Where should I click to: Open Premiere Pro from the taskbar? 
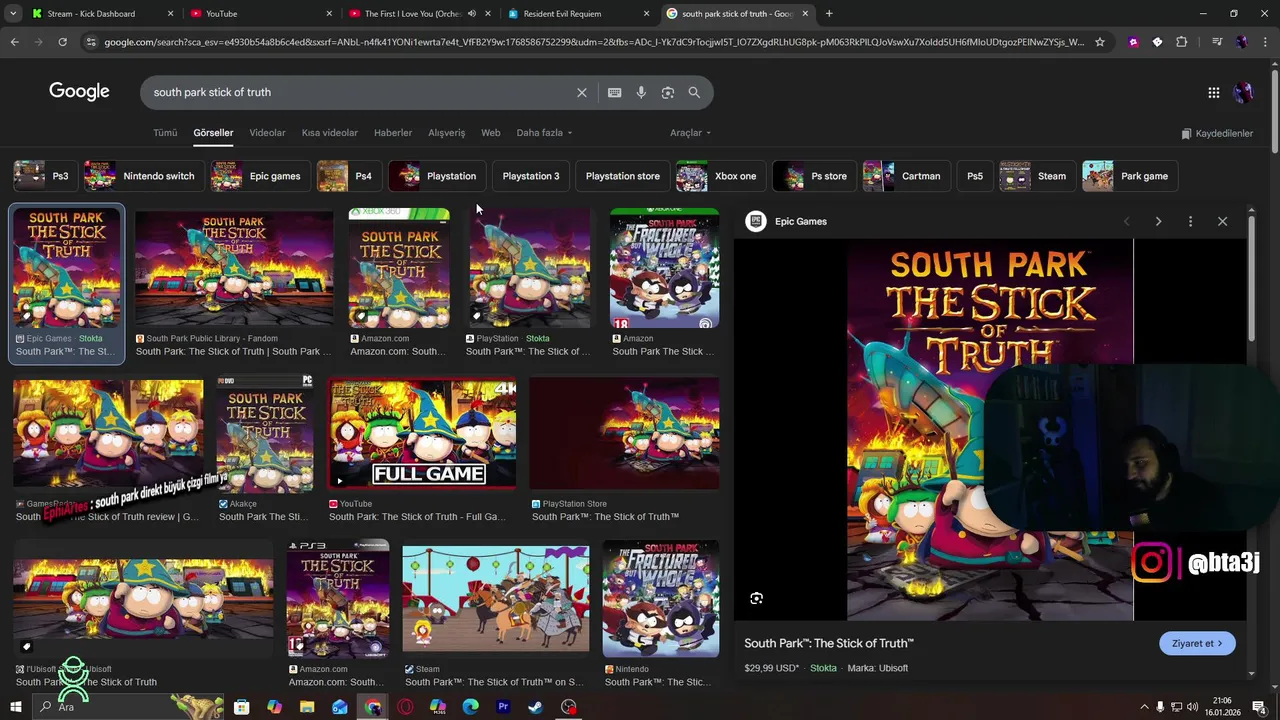503,707
